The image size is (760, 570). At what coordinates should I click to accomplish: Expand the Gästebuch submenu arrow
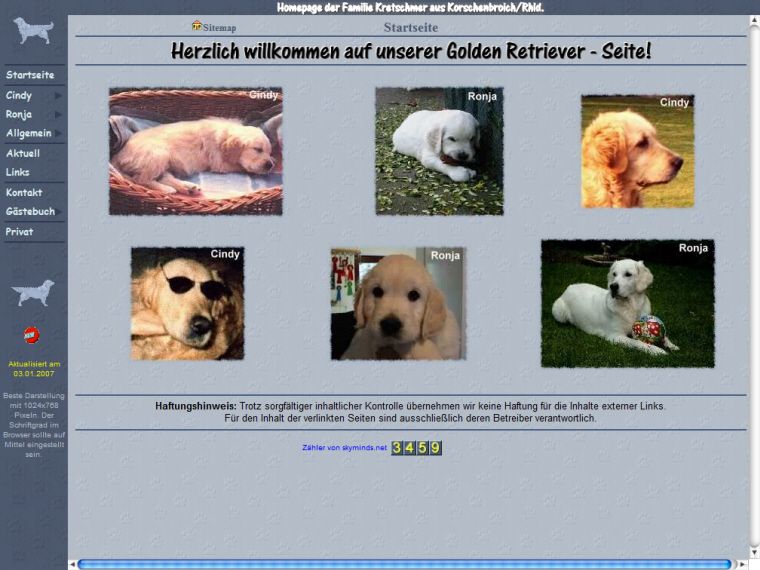click(x=60, y=212)
